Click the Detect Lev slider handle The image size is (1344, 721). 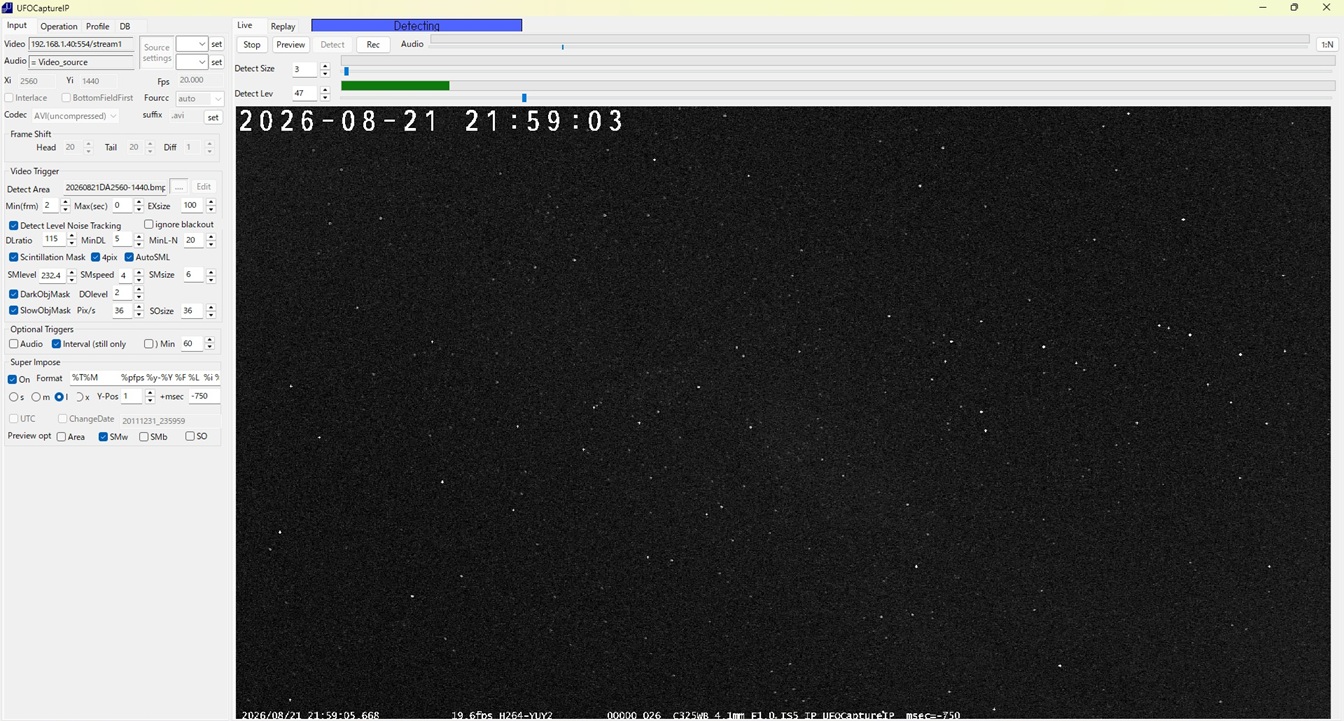(524, 97)
